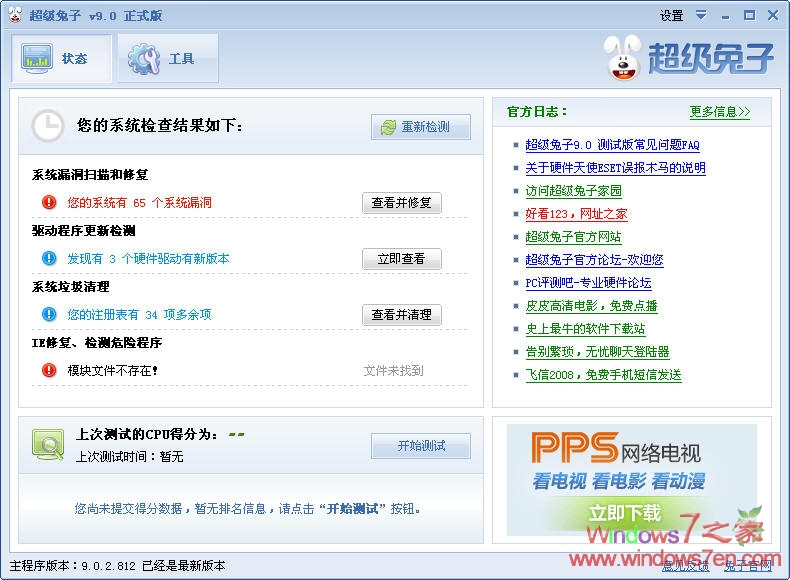The image size is (790, 580).
Task: Expand the dropdown arrow next to 设置
Action: [701, 15]
